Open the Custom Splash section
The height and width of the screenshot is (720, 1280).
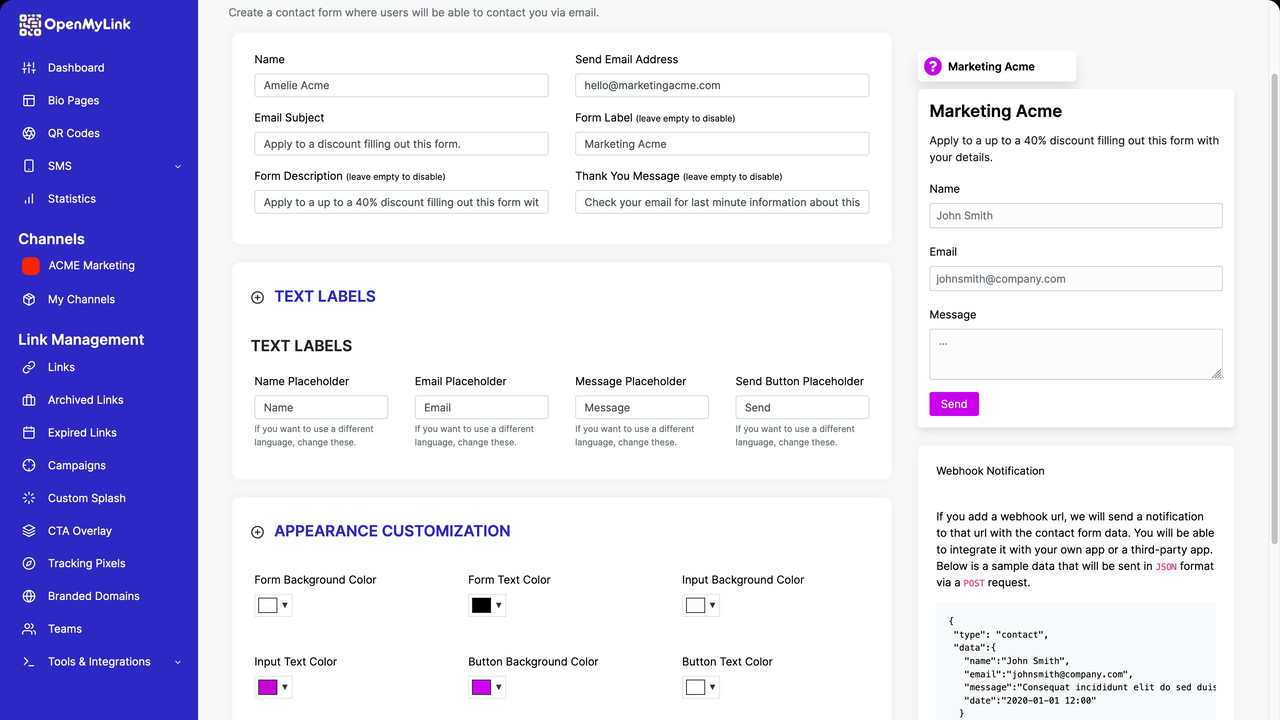pos(86,498)
